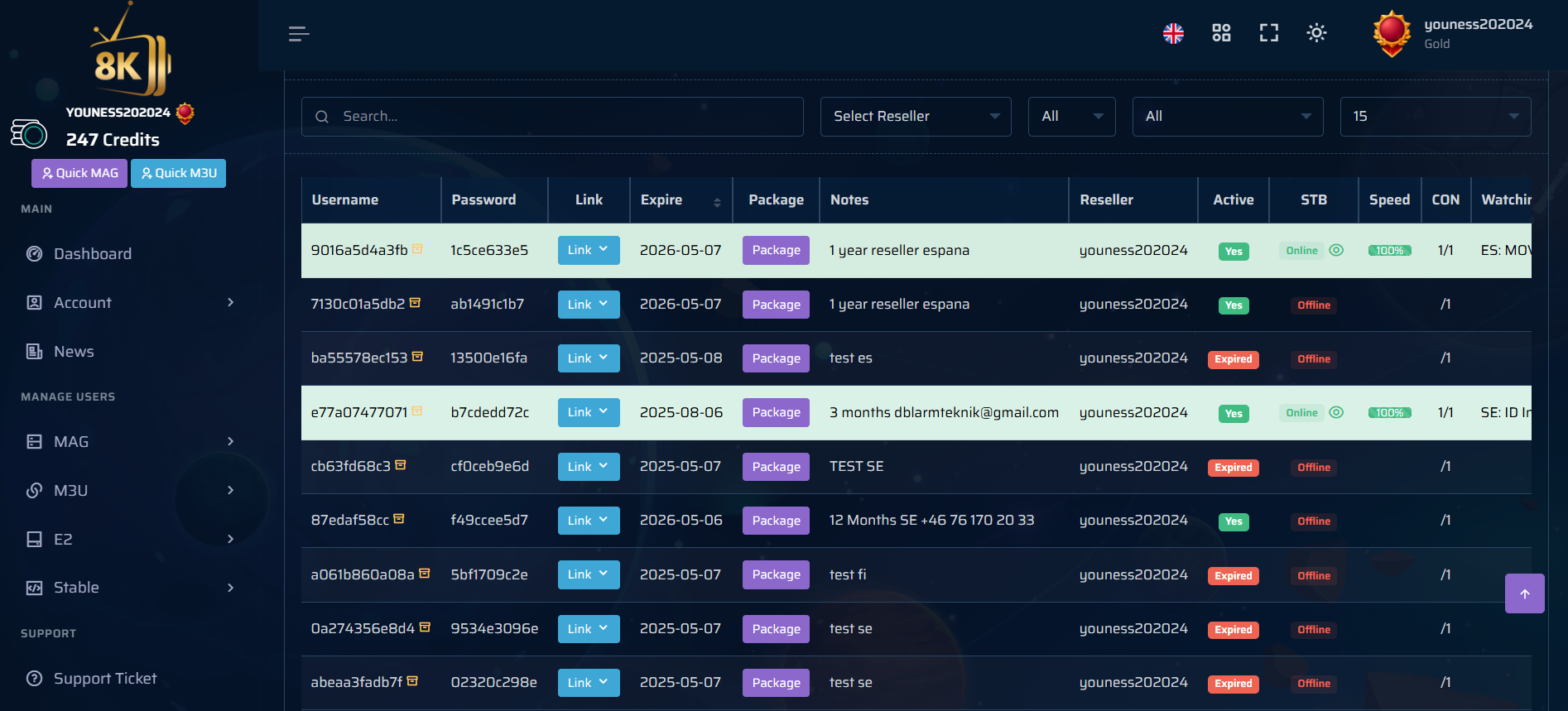The height and width of the screenshot is (711, 1568).
Task: Toggle light mode with the sun icon
Action: (x=1316, y=33)
